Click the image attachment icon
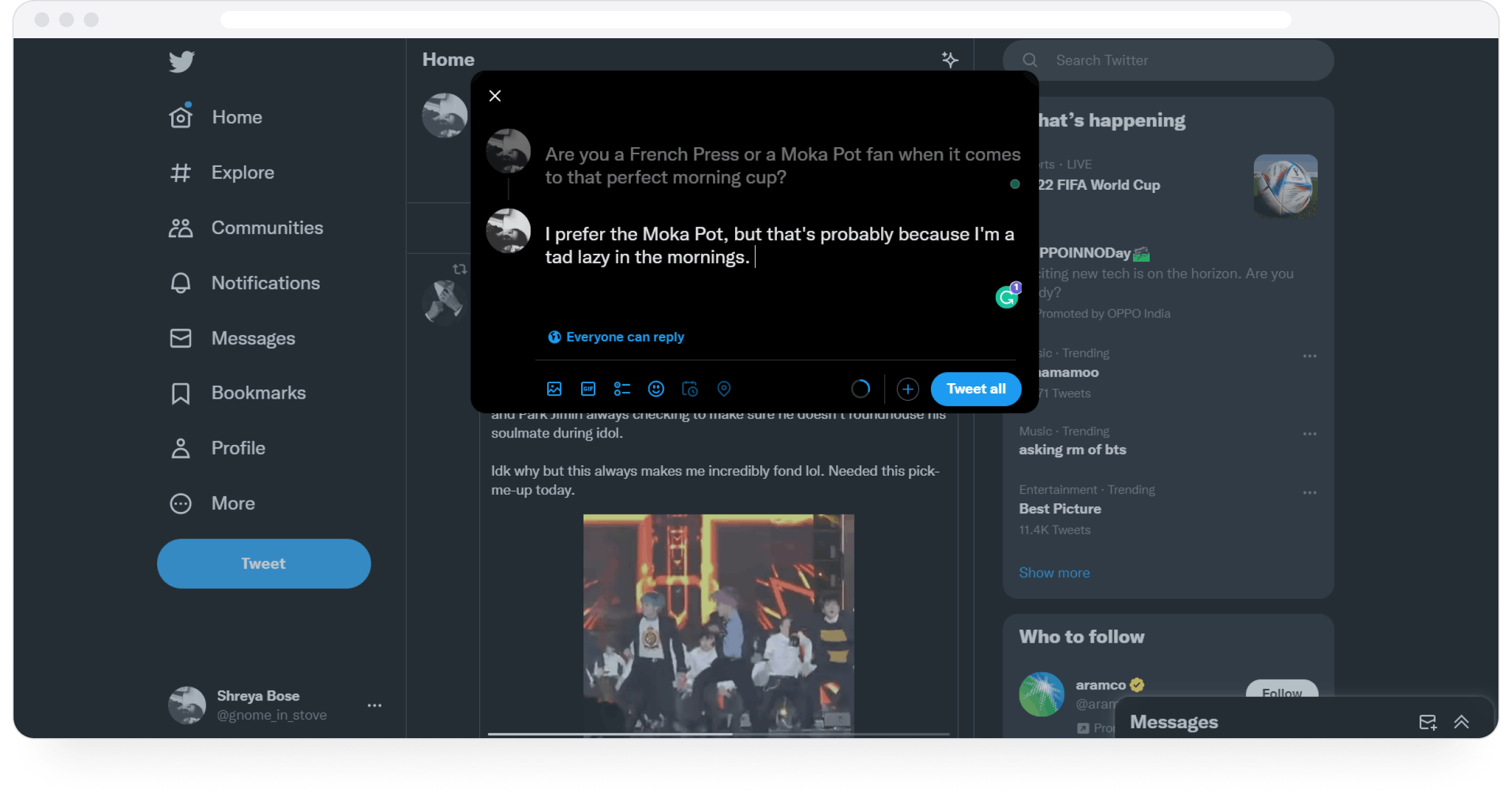This screenshot has width=1512, height=801. pos(555,389)
